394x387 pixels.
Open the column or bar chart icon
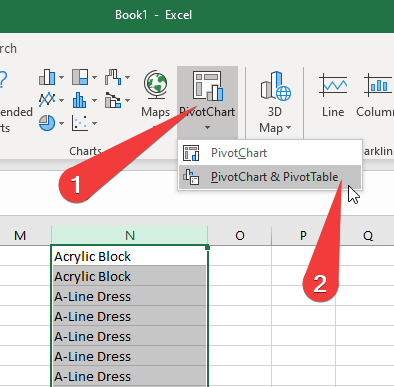(x=47, y=77)
